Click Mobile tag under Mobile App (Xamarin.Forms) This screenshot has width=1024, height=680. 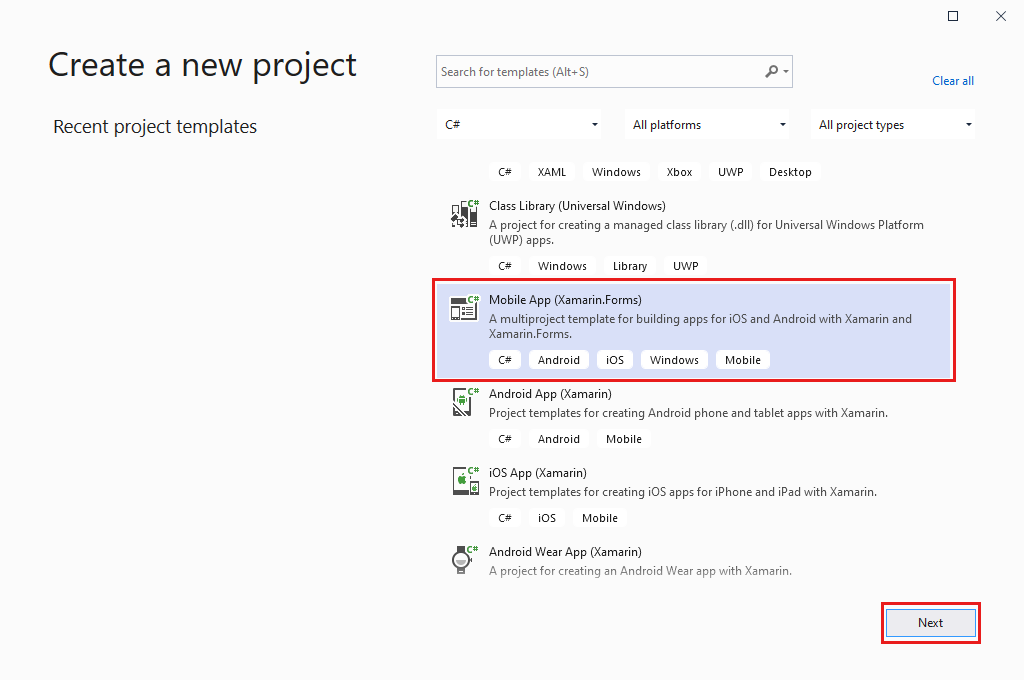pos(743,360)
